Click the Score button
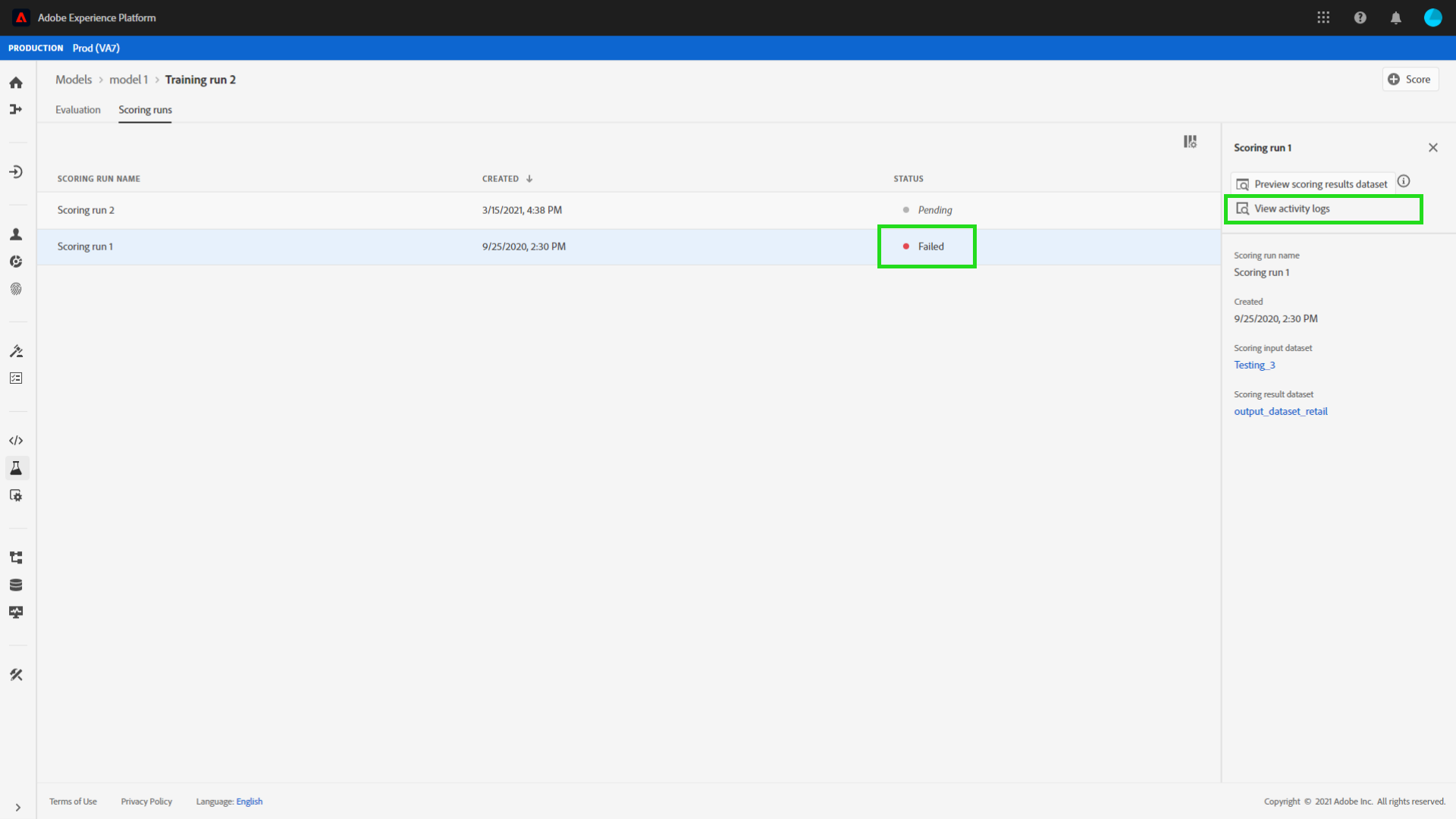Image resolution: width=1456 pixels, height=819 pixels. coord(1410,80)
